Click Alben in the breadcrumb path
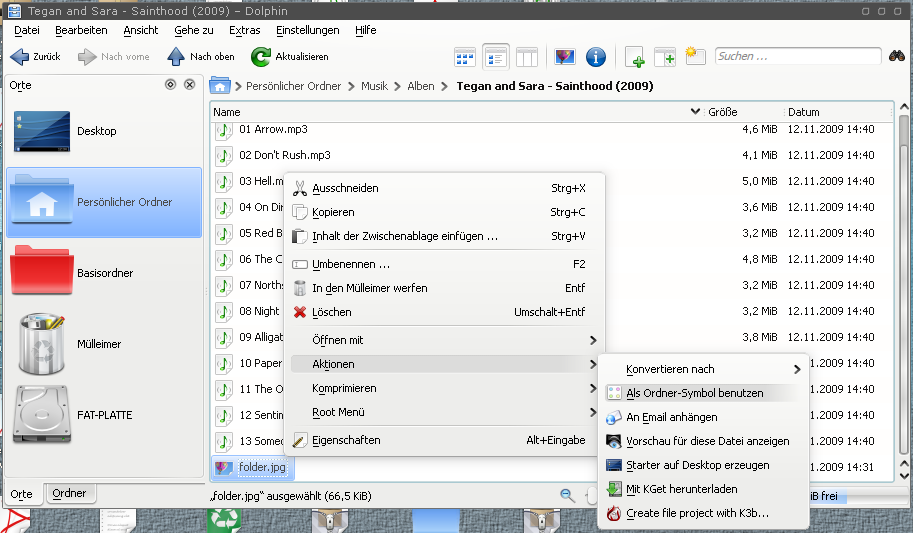This screenshot has width=913, height=533. pos(420,86)
